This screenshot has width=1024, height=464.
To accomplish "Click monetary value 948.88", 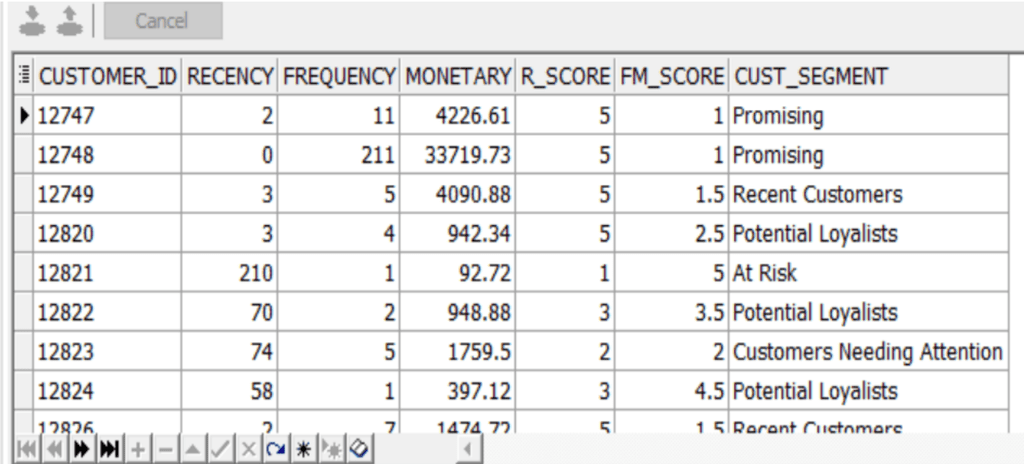I will pyautogui.click(x=457, y=312).
